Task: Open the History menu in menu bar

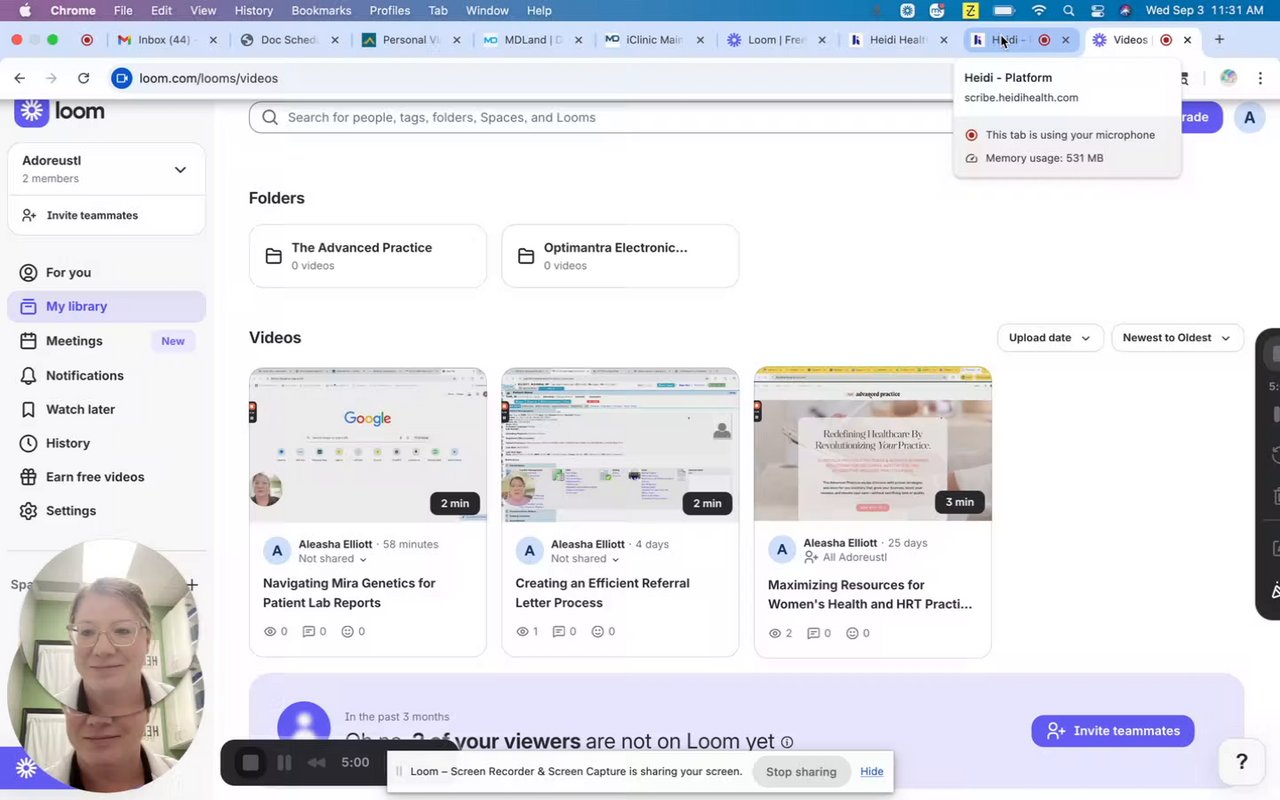Action: (253, 10)
